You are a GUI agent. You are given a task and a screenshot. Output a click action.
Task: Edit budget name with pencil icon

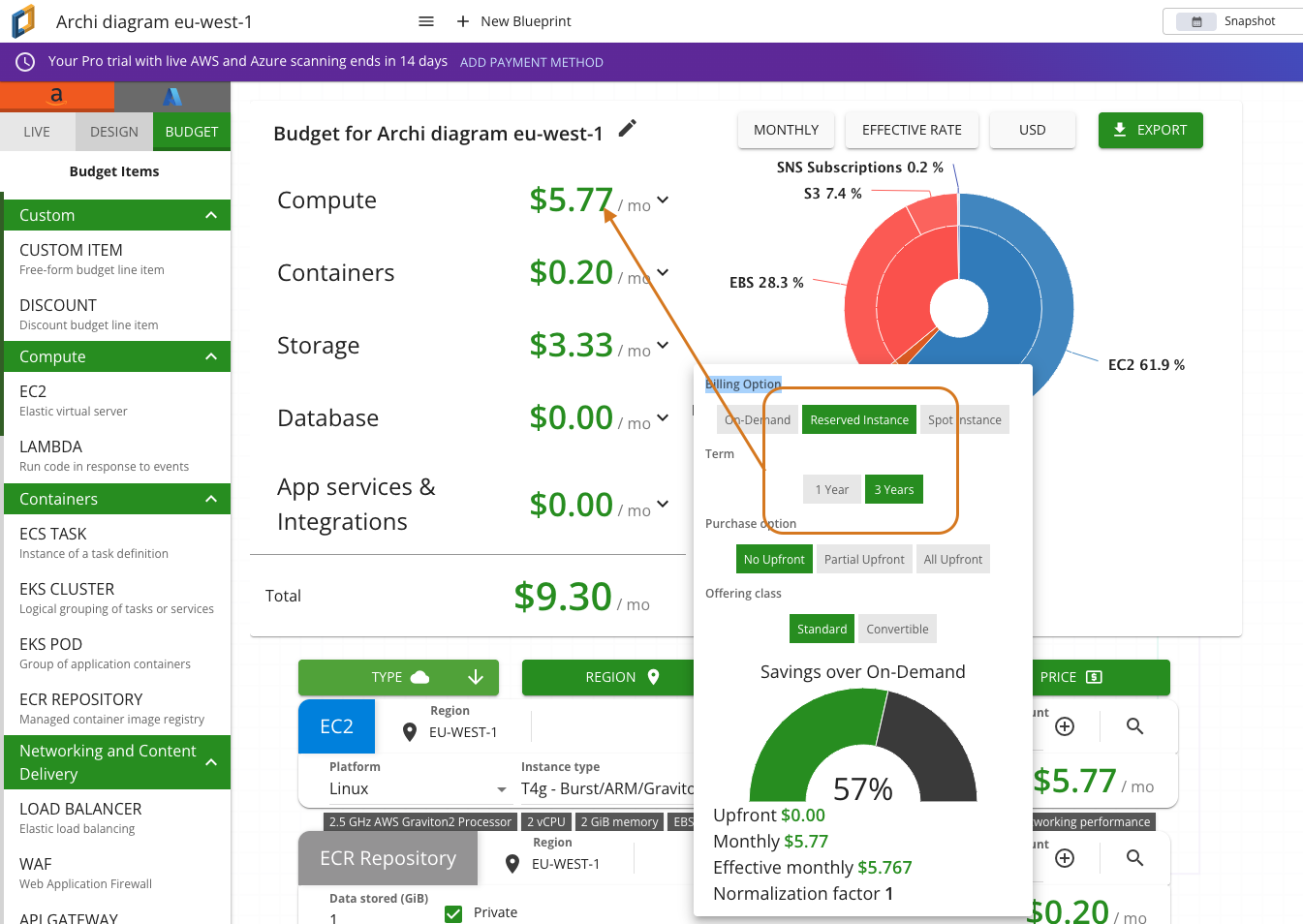628,128
